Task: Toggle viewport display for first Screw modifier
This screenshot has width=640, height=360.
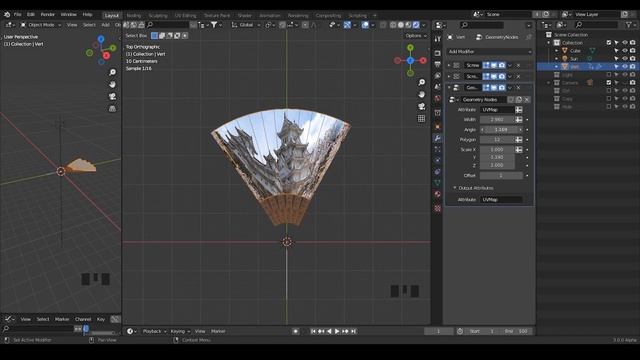Action: 494,65
